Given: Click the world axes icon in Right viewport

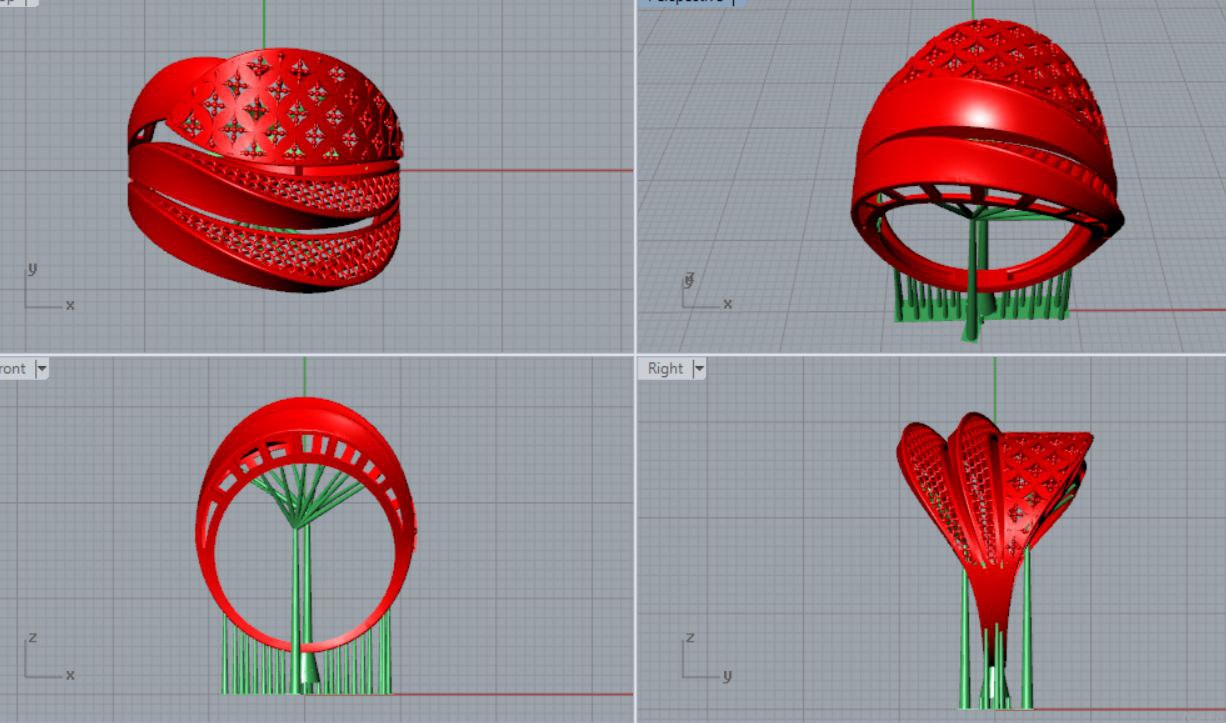Looking at the screenshot, I should (702, 660).
